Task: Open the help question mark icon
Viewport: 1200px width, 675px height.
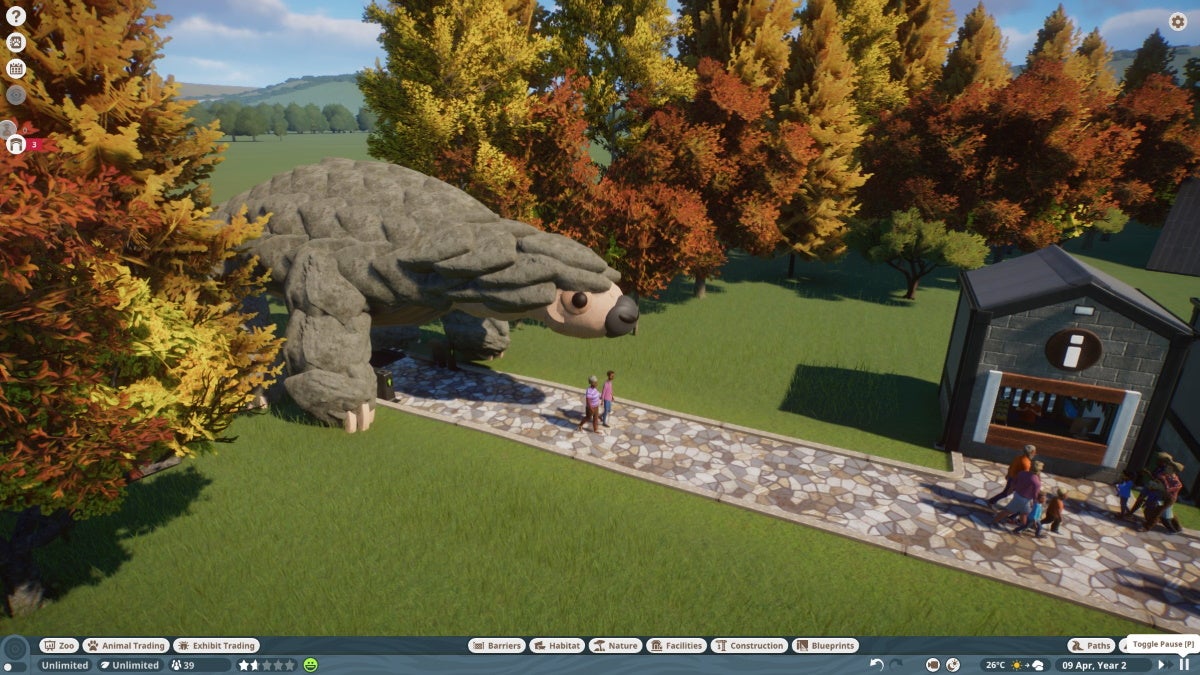Action: 15,16
